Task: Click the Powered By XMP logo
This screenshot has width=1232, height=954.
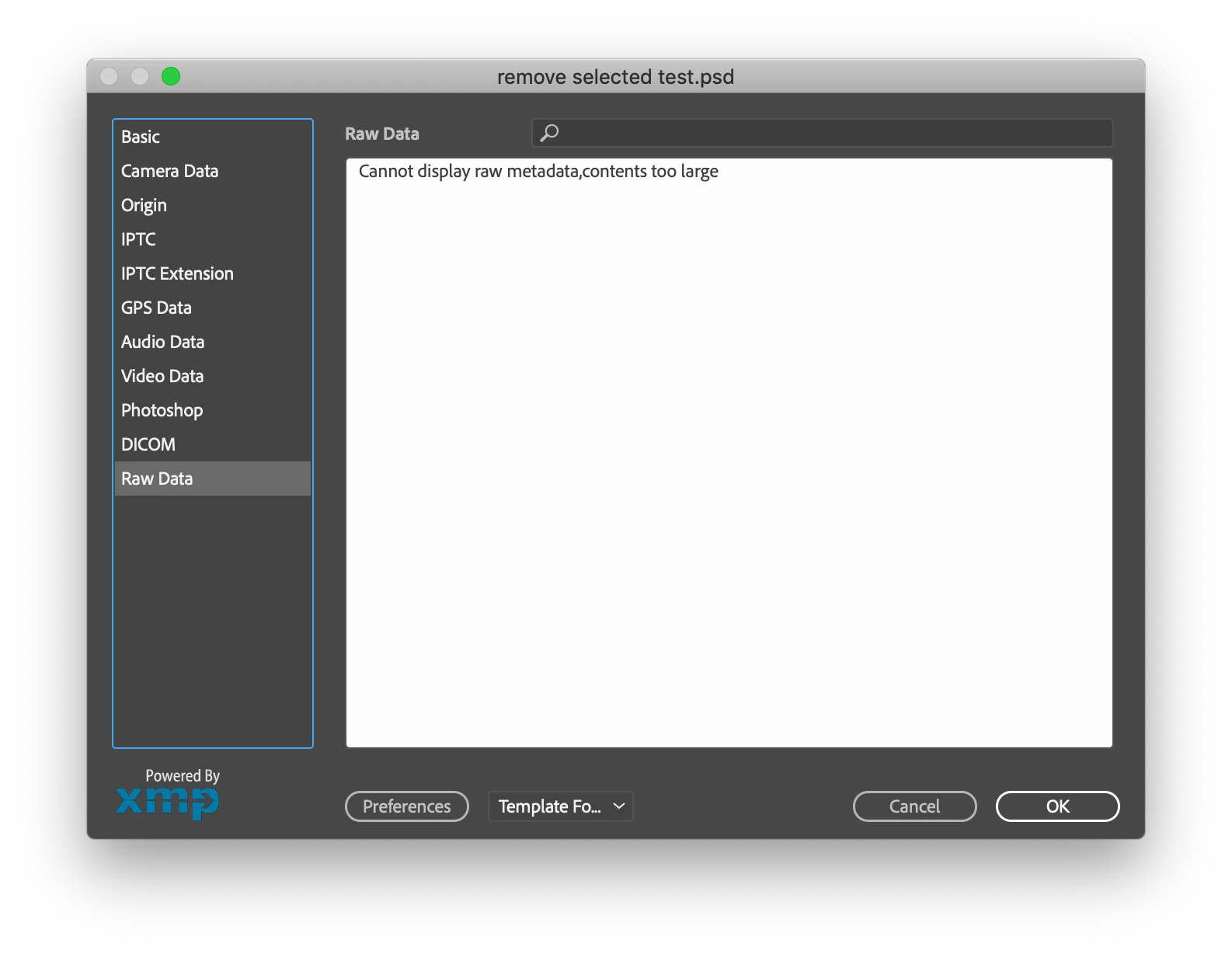Action: (x=168, y=794)
